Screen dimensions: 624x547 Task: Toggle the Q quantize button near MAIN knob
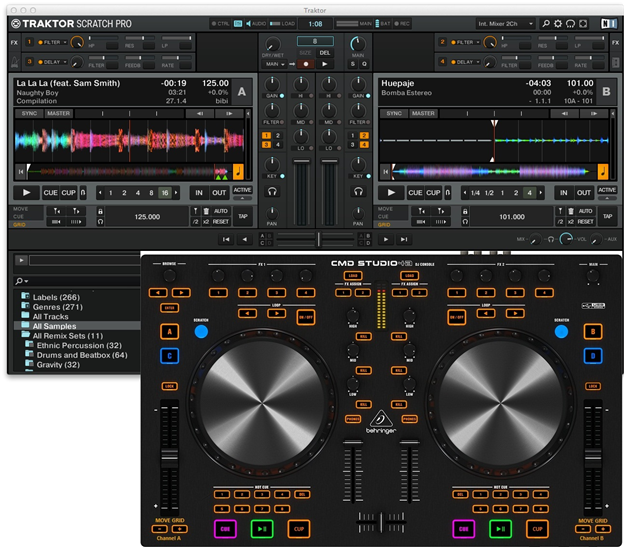364,64
